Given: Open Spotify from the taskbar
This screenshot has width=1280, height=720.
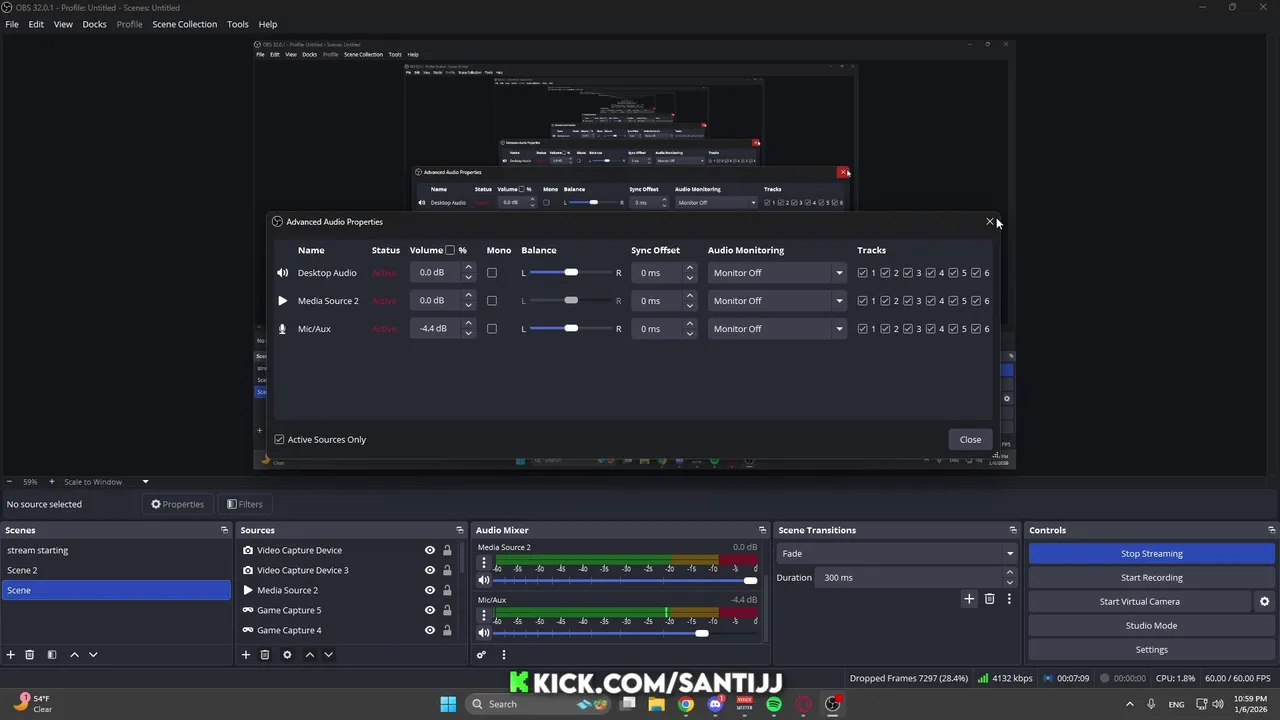Looking at the screenshot, I should coord(774,704).
